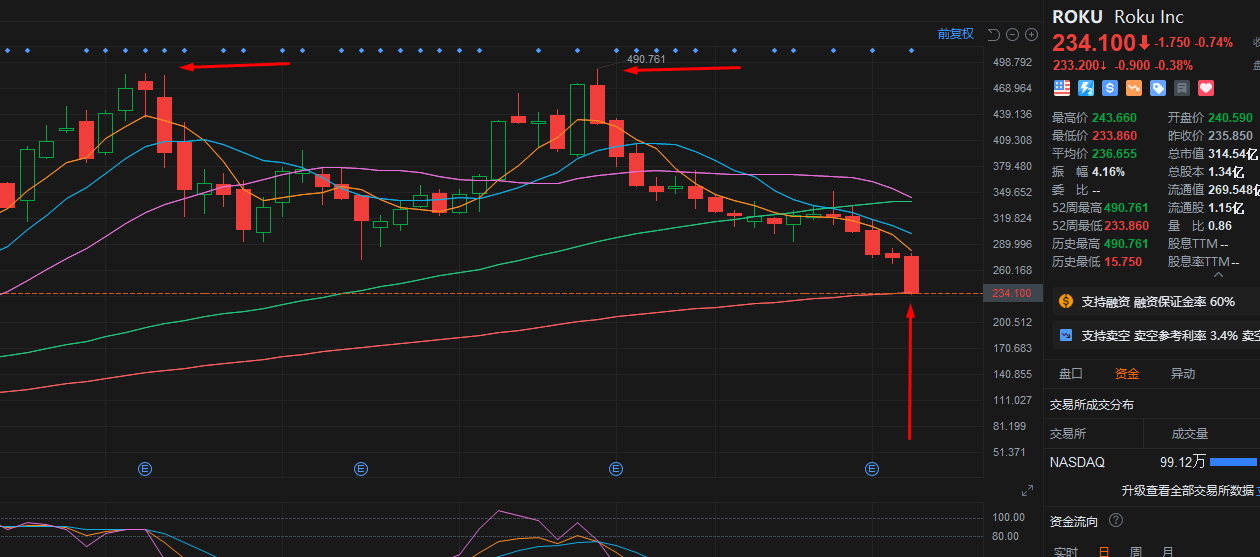Click the 234.100 current price axis tag

[1012, 293]
